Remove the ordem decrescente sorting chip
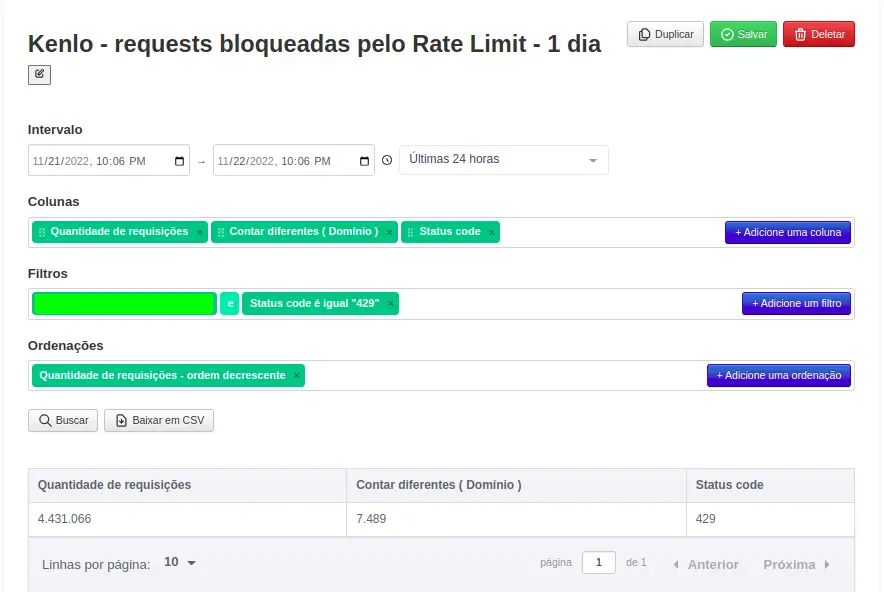The image size is (884, 592). tap(296, 375)
